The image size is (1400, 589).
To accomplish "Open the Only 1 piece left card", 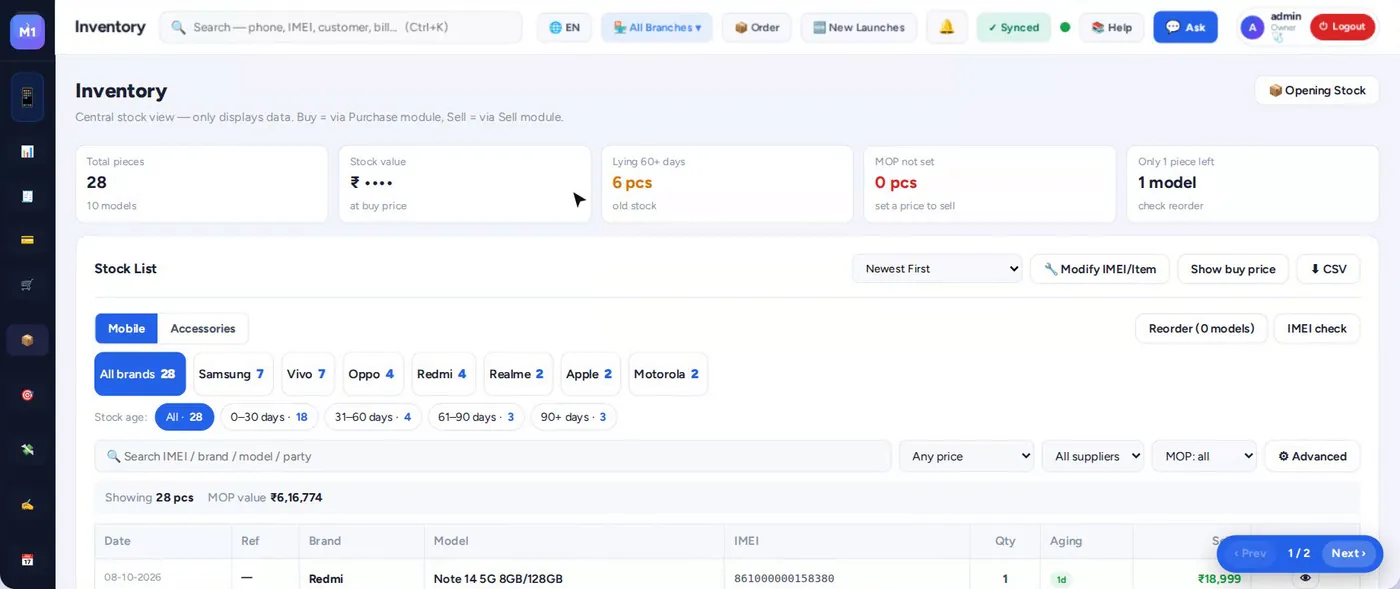I will coord(1253,184).
